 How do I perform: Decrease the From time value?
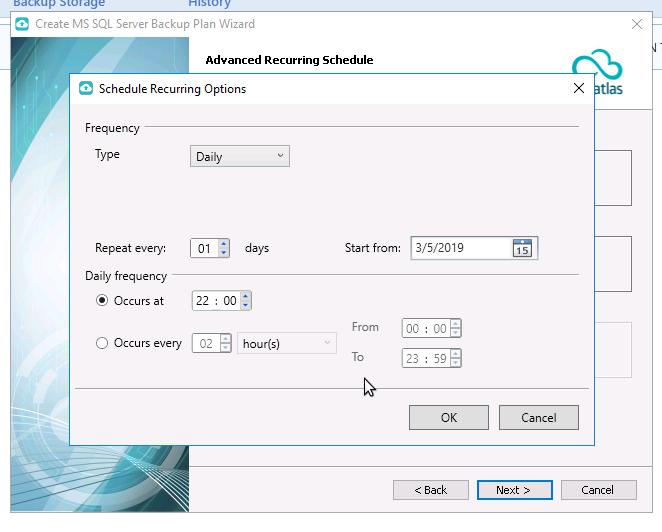point(456,333)
